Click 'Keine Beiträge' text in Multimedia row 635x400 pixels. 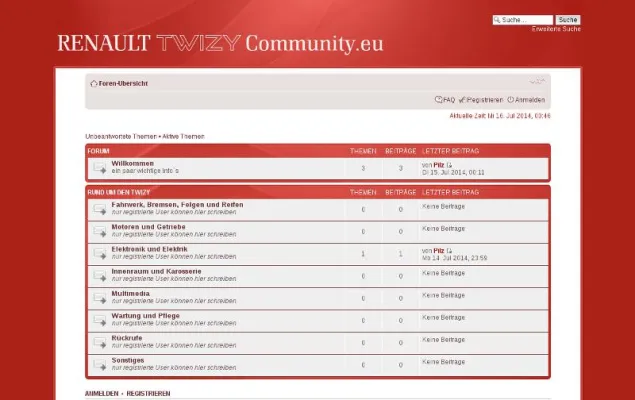point(443,295)
